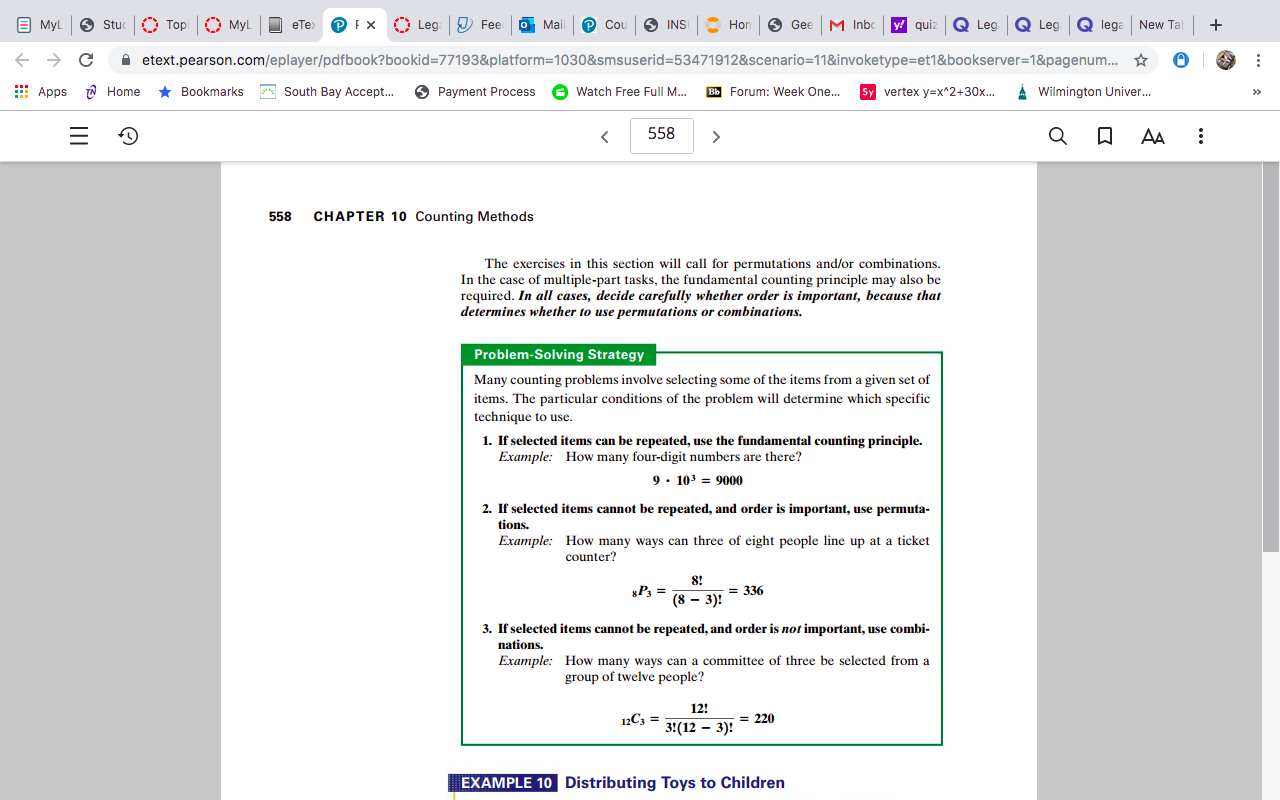Open the Forum: Week One... bookmark
The width and height of the screenshot is (1280, 800).
point(773,92)
